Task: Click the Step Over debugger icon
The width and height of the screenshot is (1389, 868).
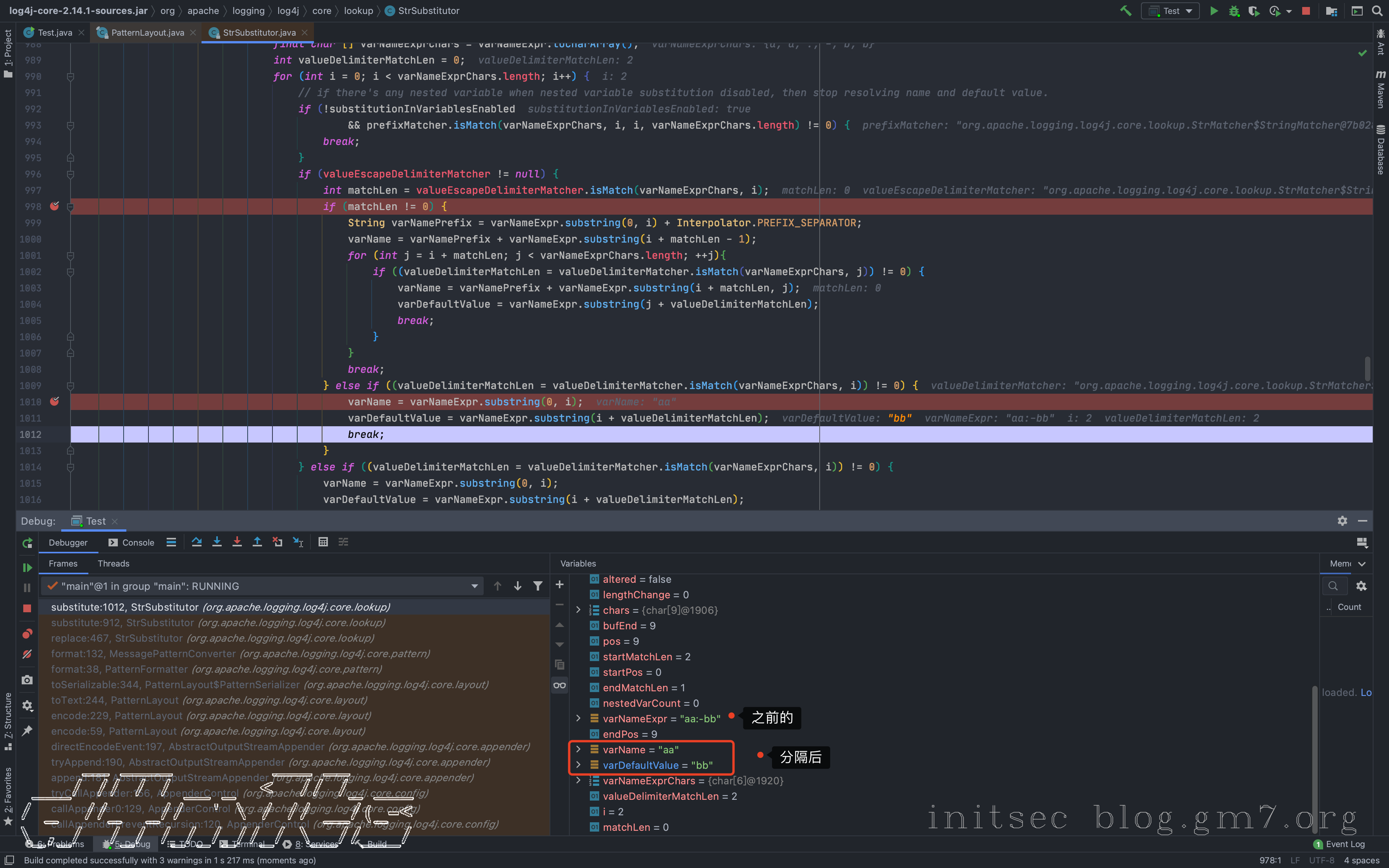Action: coord(197,542)
